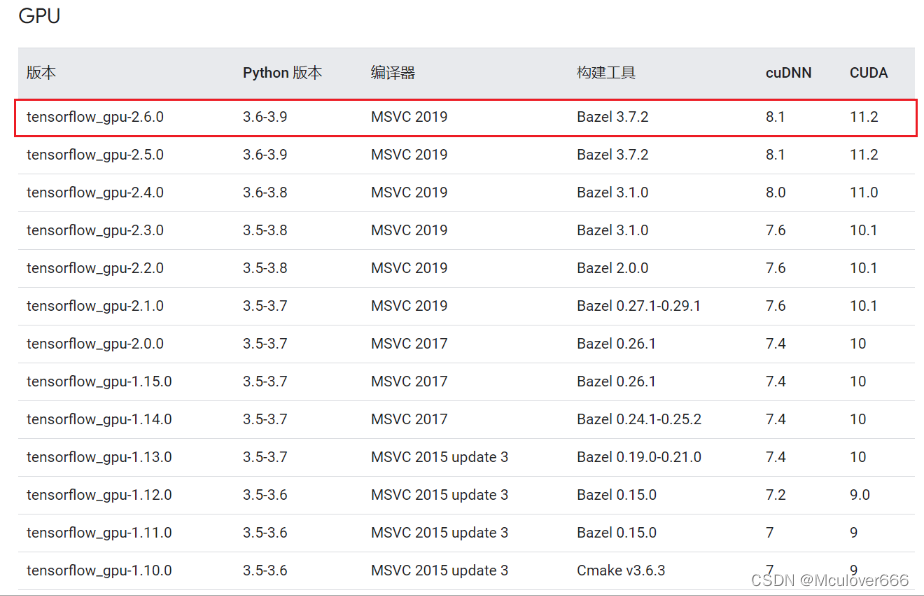Click cuDNN 8.0 in tensorflow_gpu-2.4.0 row

[x=776, y=192]
